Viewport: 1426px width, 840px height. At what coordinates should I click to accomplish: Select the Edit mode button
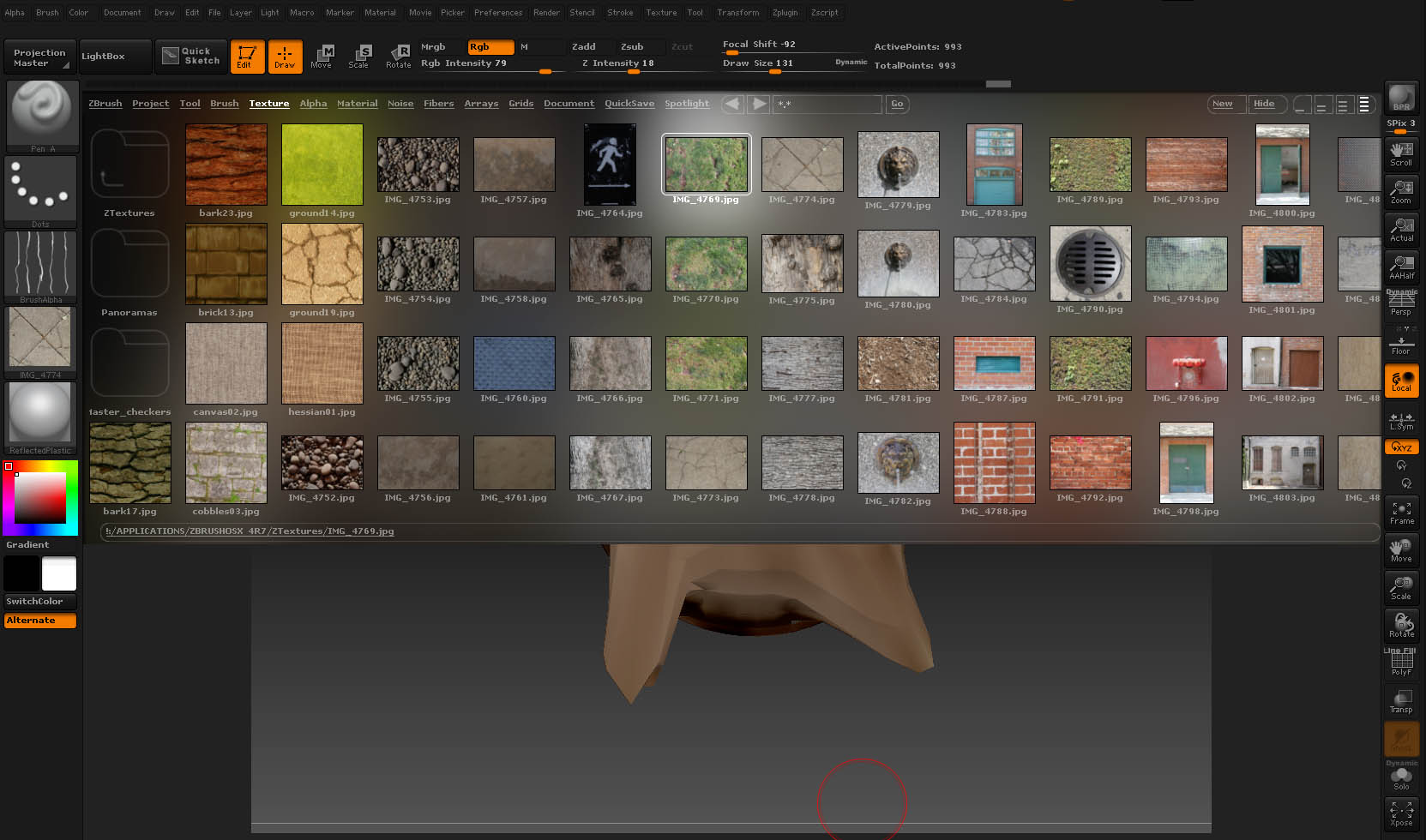(247, 57)
